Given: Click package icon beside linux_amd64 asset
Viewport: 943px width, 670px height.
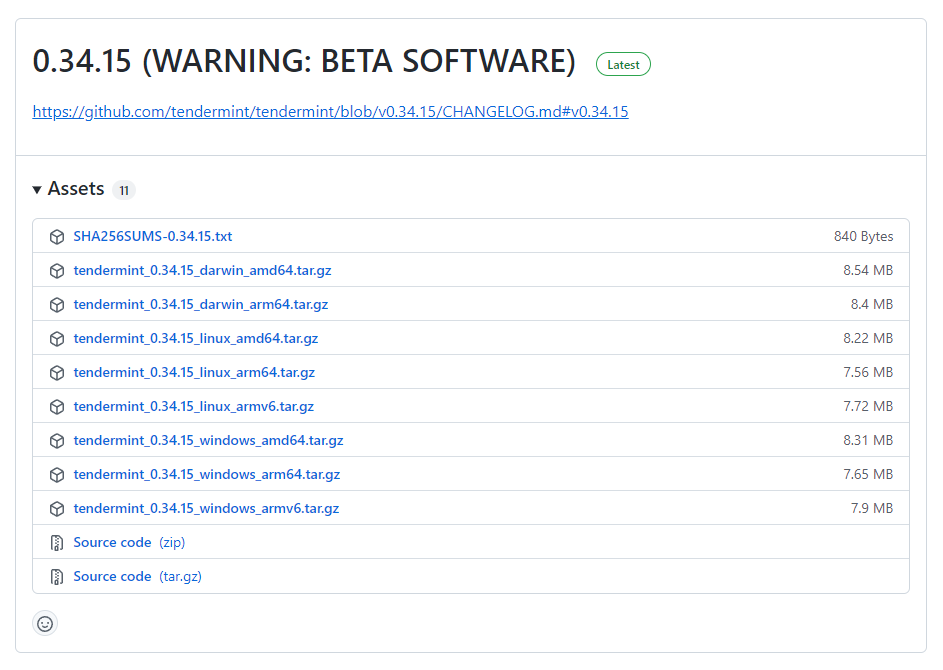Looking at the screenshot, I should (57, 339).
